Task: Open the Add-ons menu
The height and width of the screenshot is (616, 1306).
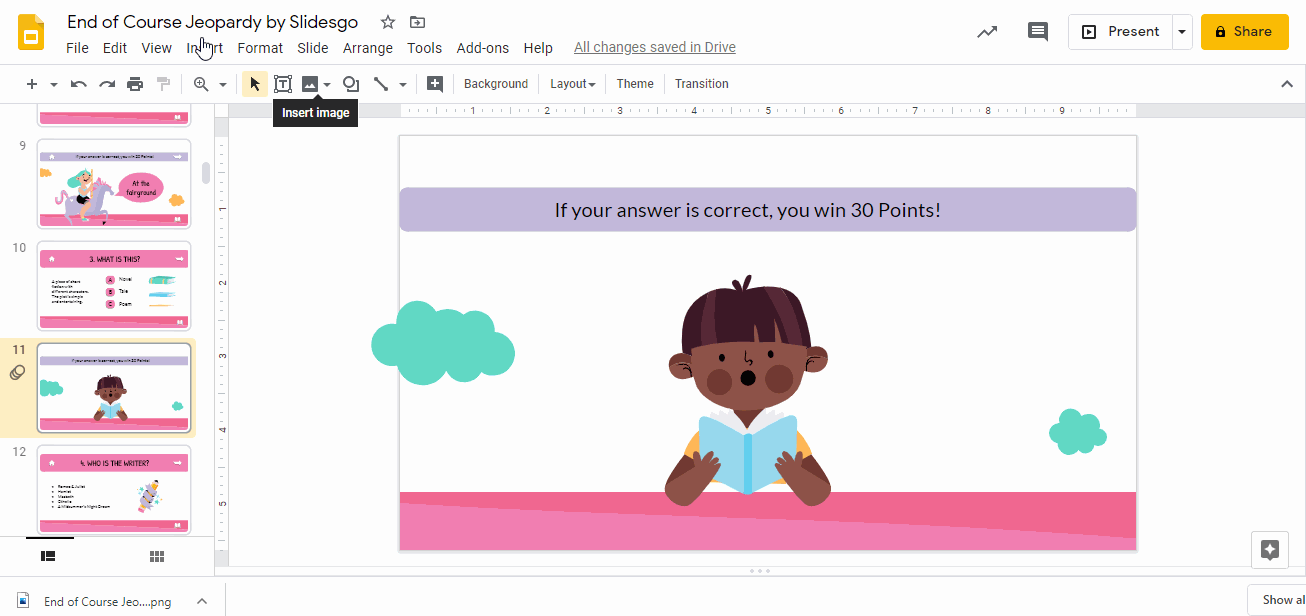Action: [x=483, y=48]
